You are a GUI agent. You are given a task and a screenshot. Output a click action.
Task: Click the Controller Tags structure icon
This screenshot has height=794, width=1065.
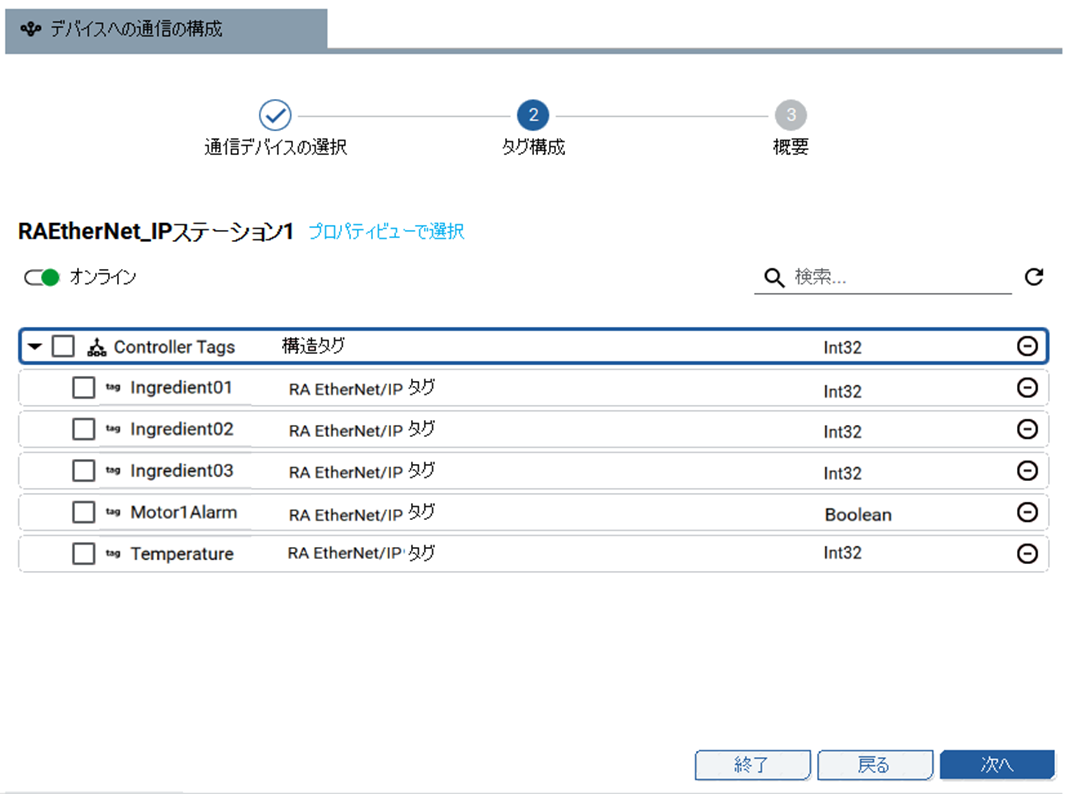coord(96,347)
